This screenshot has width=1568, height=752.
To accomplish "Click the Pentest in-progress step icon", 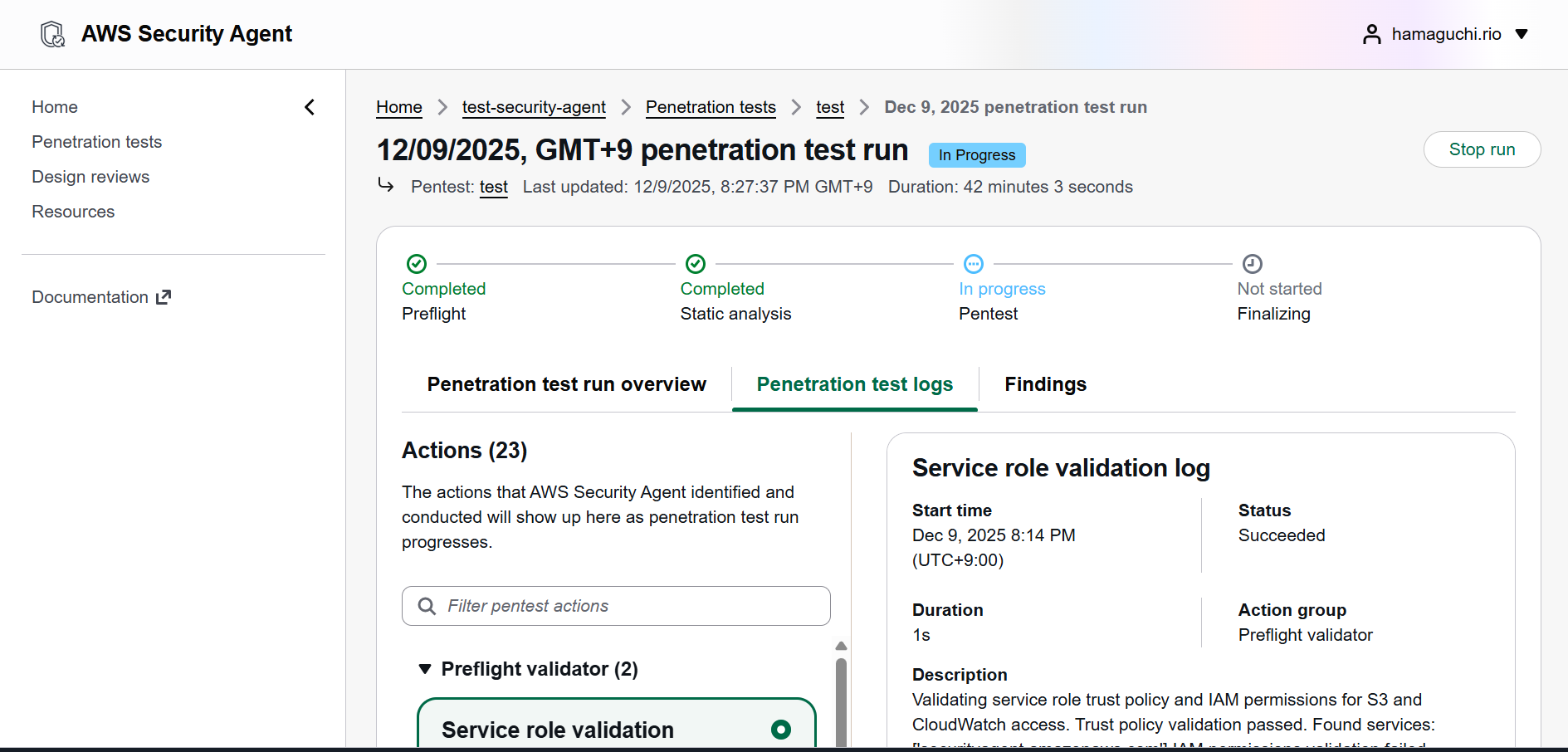I will click(x=974, y=264).
